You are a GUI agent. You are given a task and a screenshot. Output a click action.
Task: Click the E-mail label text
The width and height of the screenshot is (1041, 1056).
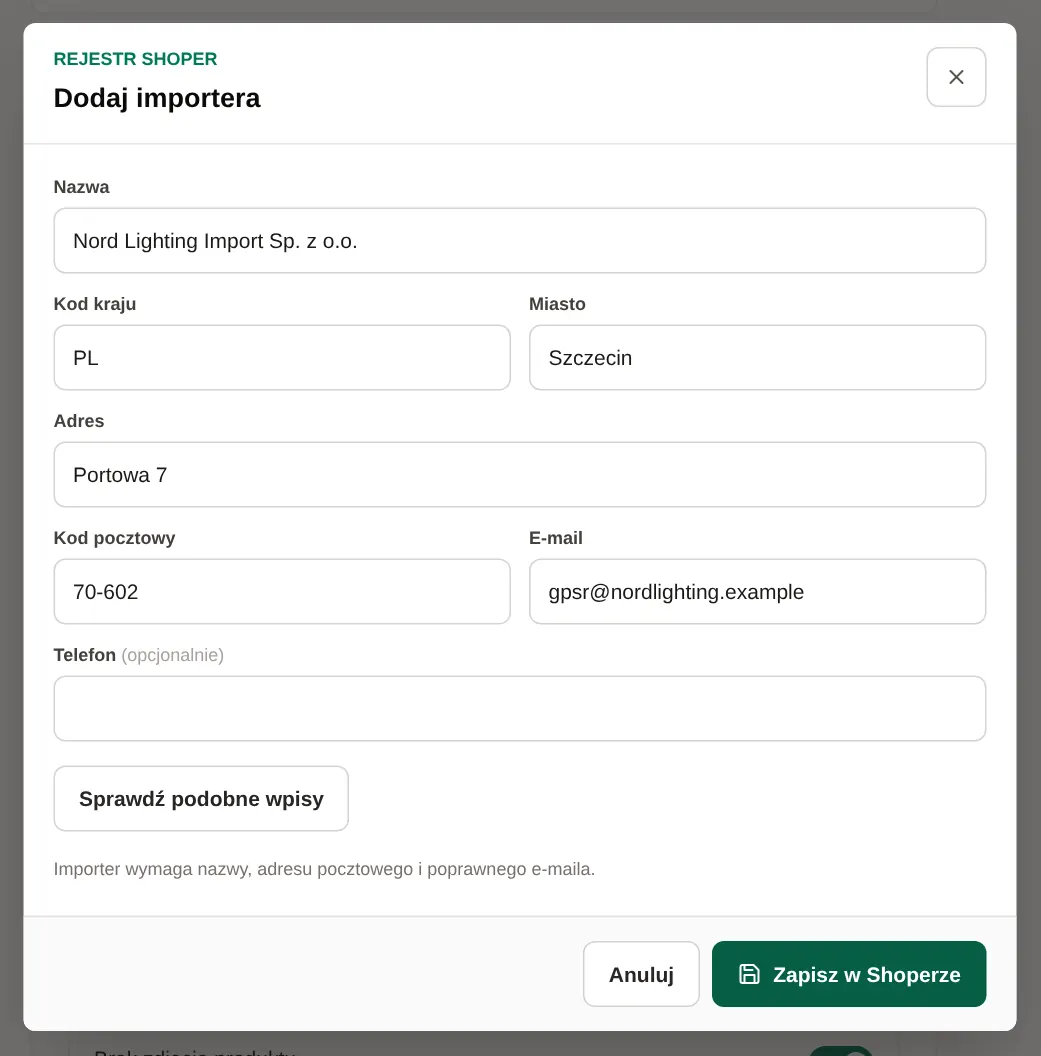556,538
